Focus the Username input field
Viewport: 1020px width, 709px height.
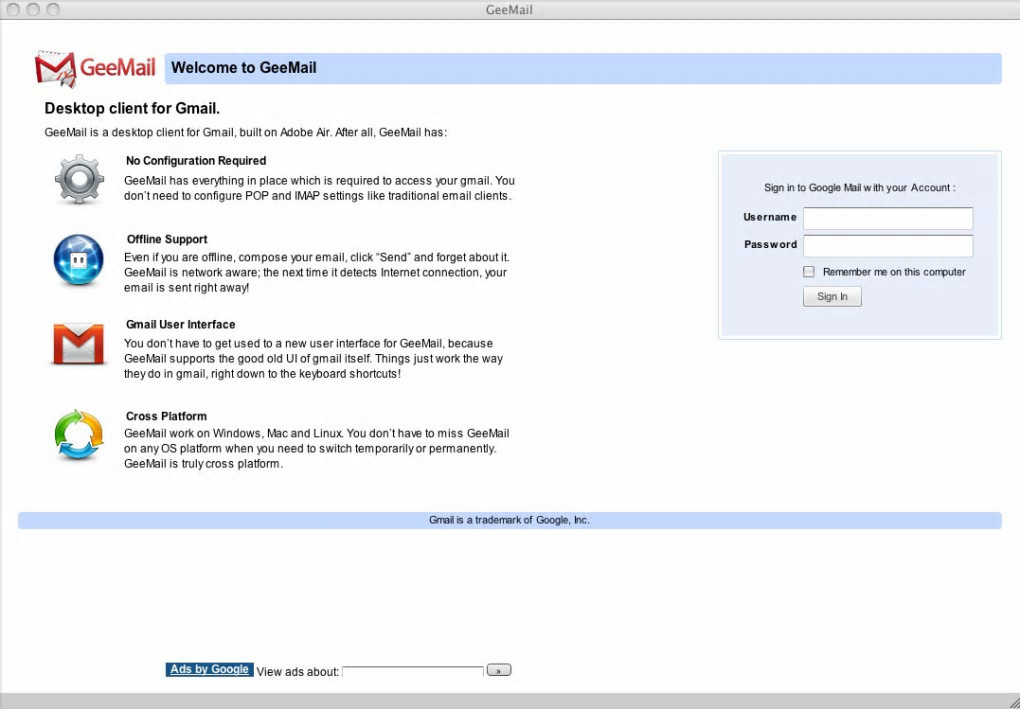888,218
